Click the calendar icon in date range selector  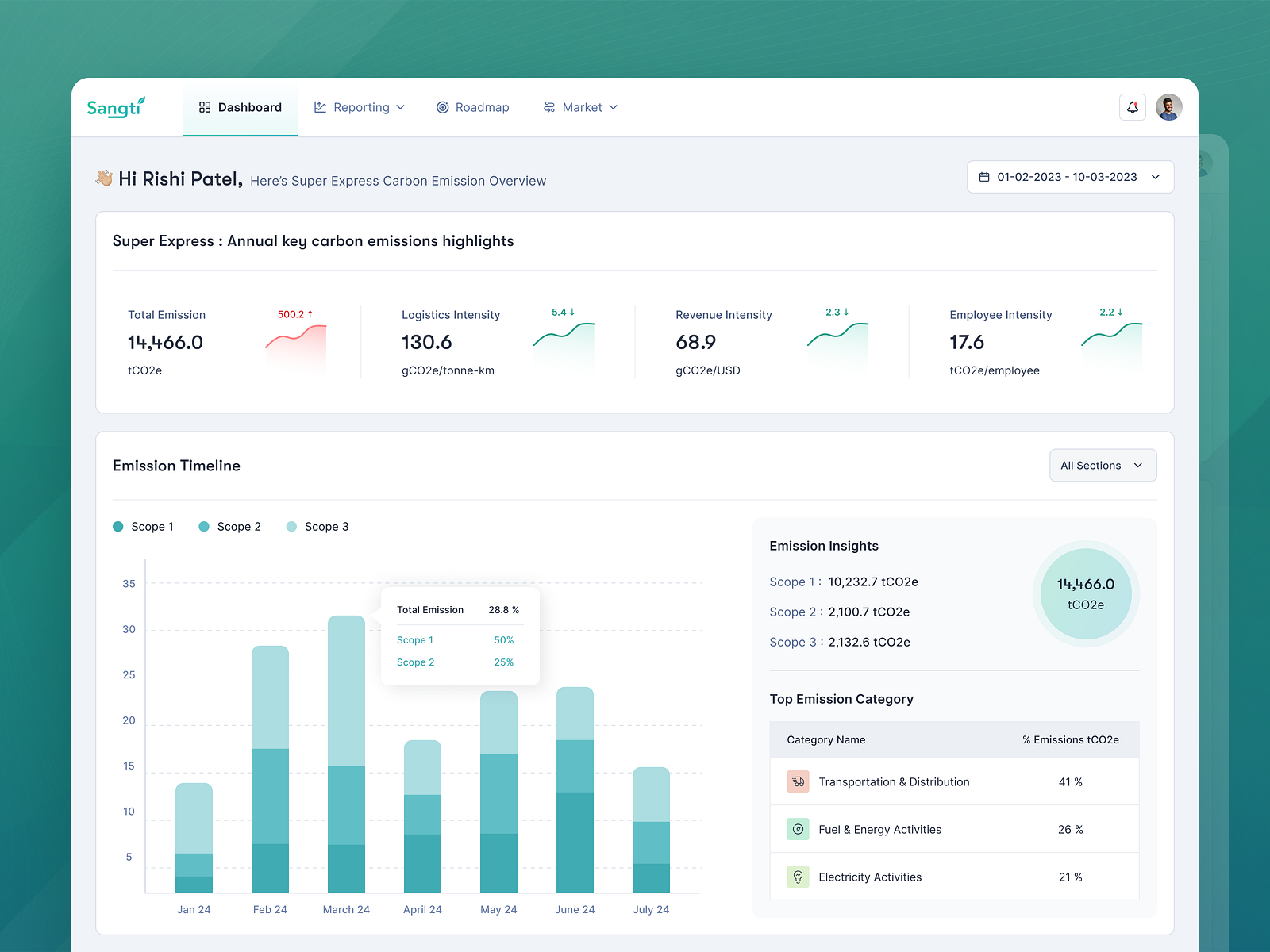pos(986,176)
